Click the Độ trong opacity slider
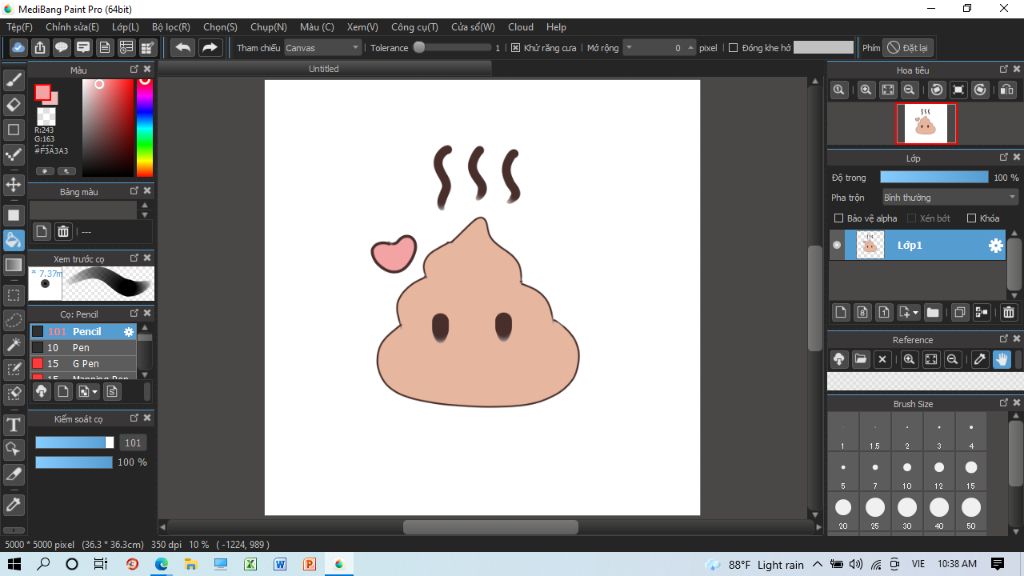Viewport: 1024px width, 576px height. (x=934, y=177)
